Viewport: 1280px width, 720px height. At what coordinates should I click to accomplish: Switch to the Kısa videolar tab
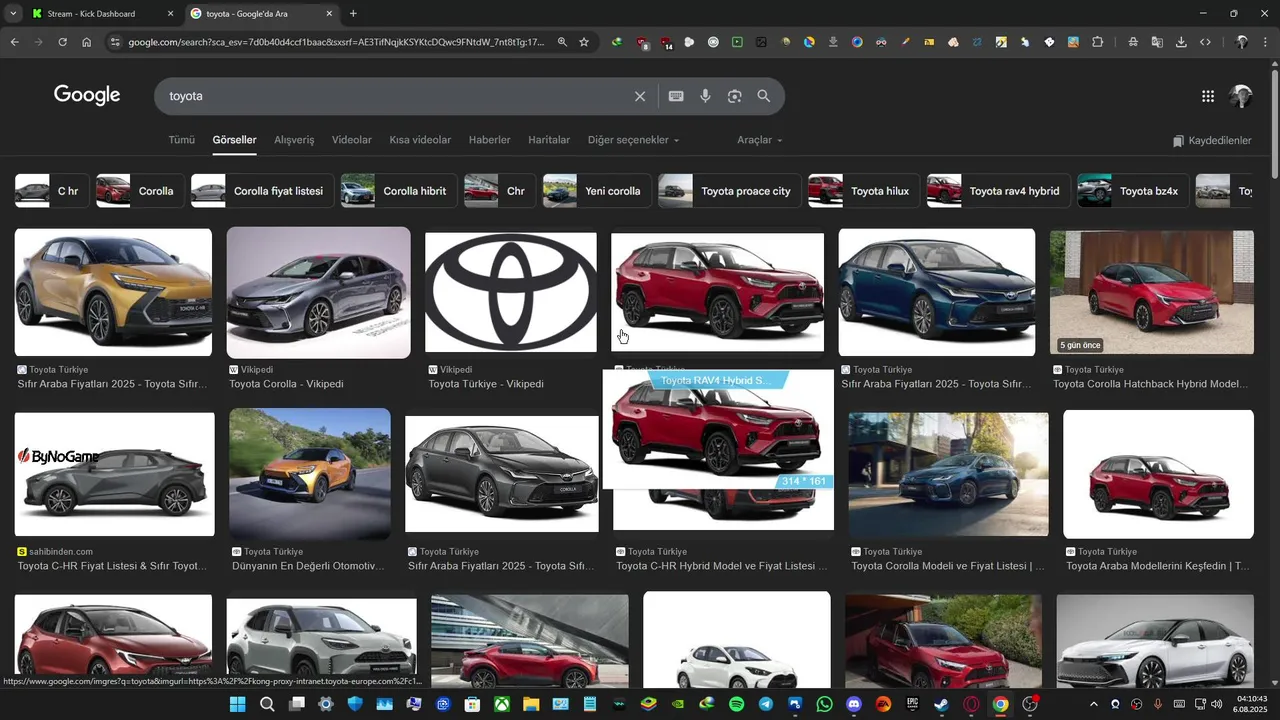(x=420, y=140)
